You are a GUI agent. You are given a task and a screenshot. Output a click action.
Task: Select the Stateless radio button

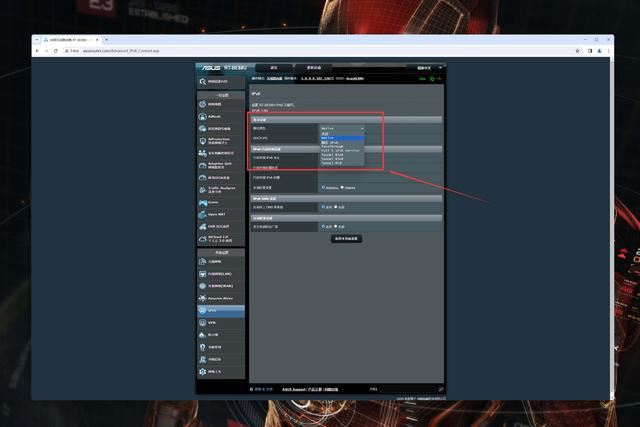click(x=323, y=187)
